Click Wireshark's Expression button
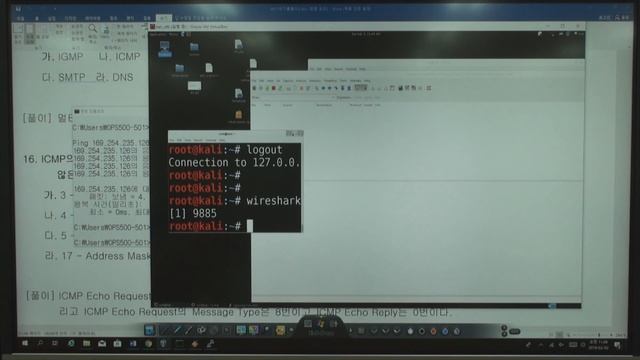This screenshot has height=360, width=640. pos(344,98)
